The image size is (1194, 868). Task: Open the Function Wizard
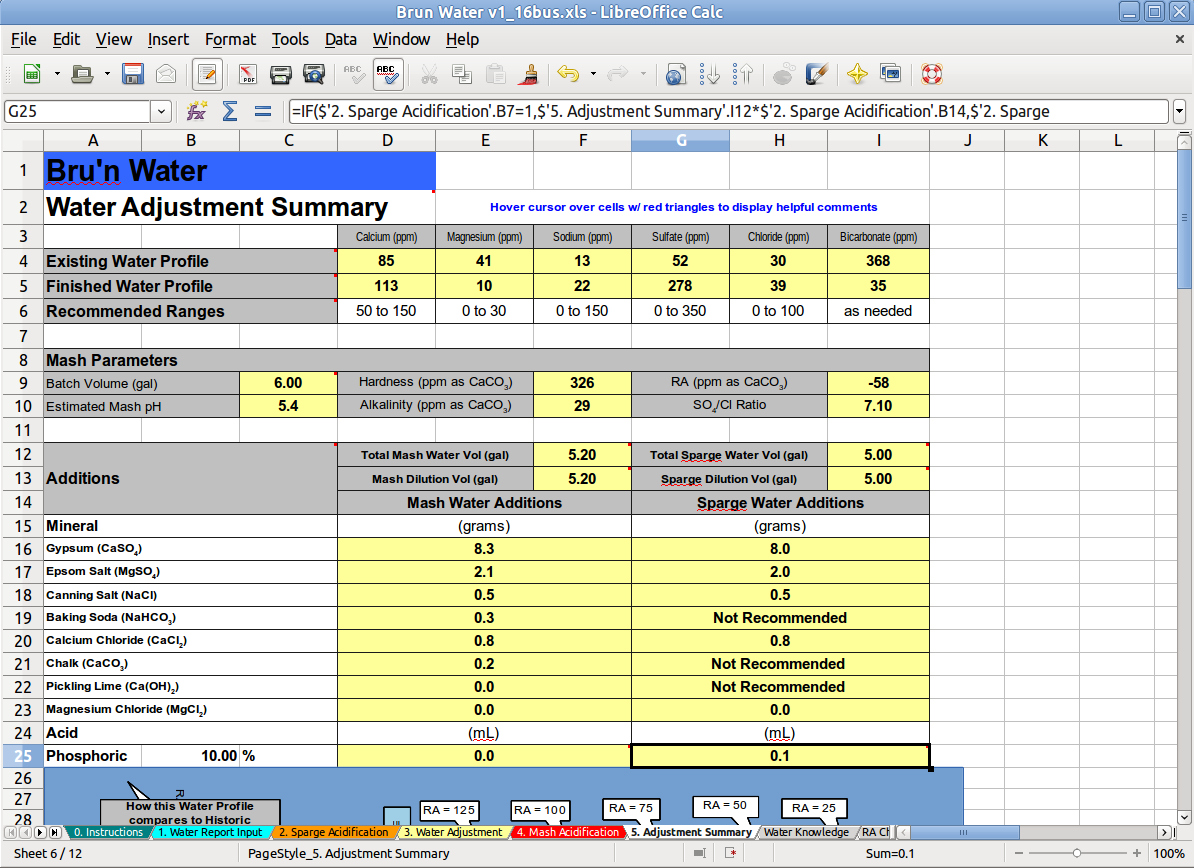(x=196, y=111)
